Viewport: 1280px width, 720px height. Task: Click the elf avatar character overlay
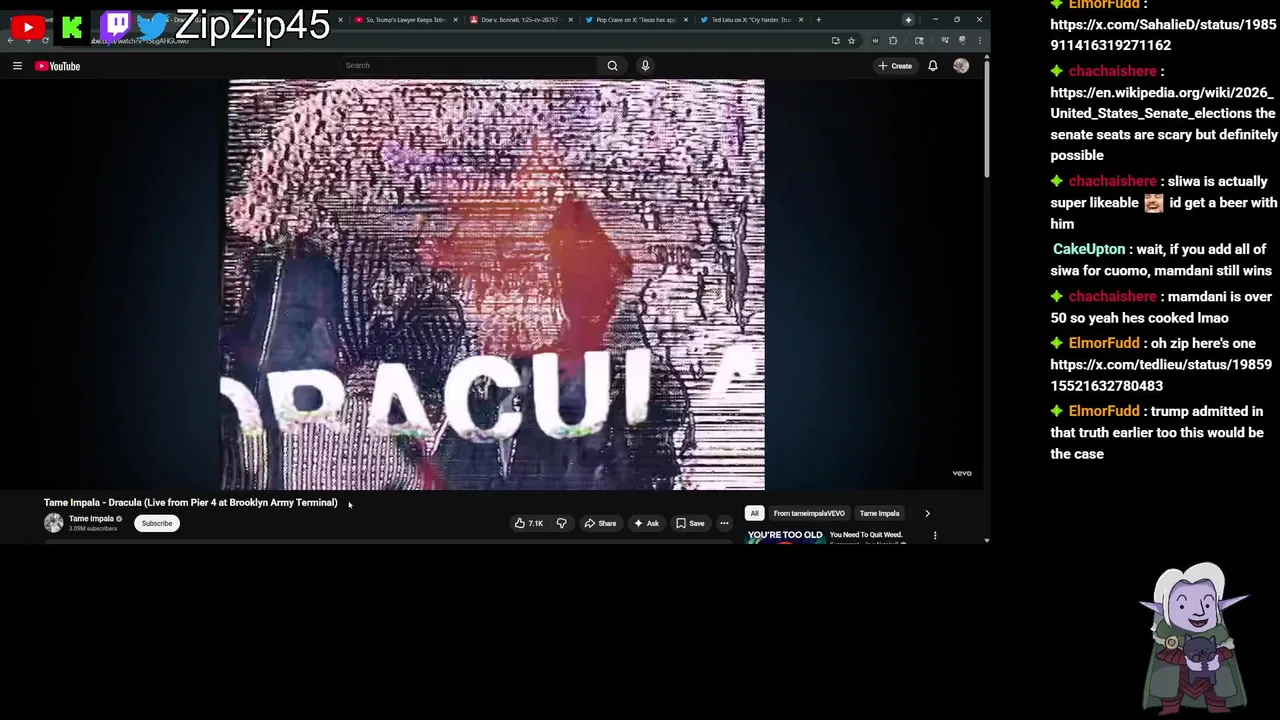[x=1195, y=636]
